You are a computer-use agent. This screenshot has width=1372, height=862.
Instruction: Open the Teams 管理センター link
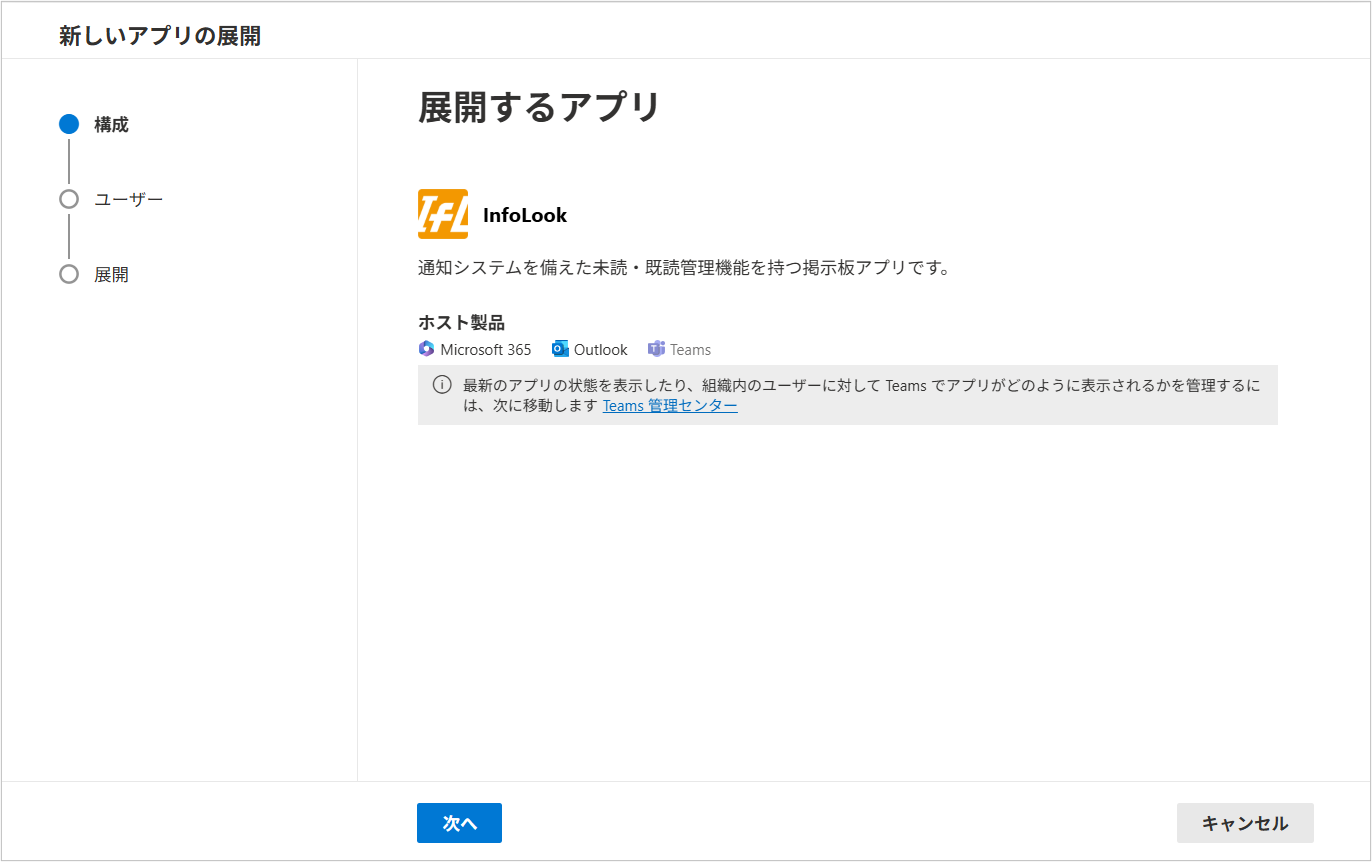pyautogui.click(x=670, y=406)
